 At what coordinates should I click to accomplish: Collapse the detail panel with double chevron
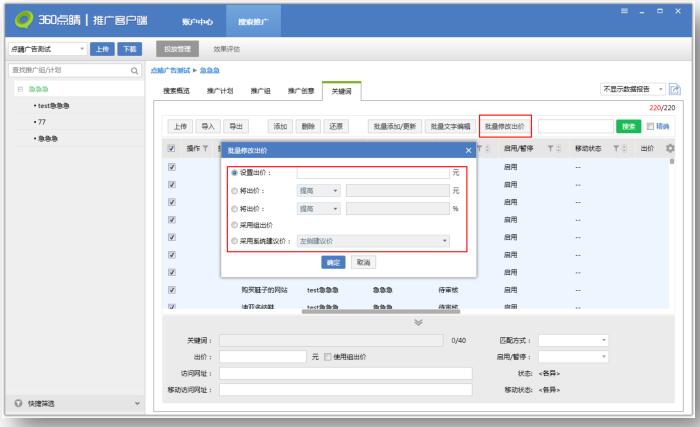[417, 322]
